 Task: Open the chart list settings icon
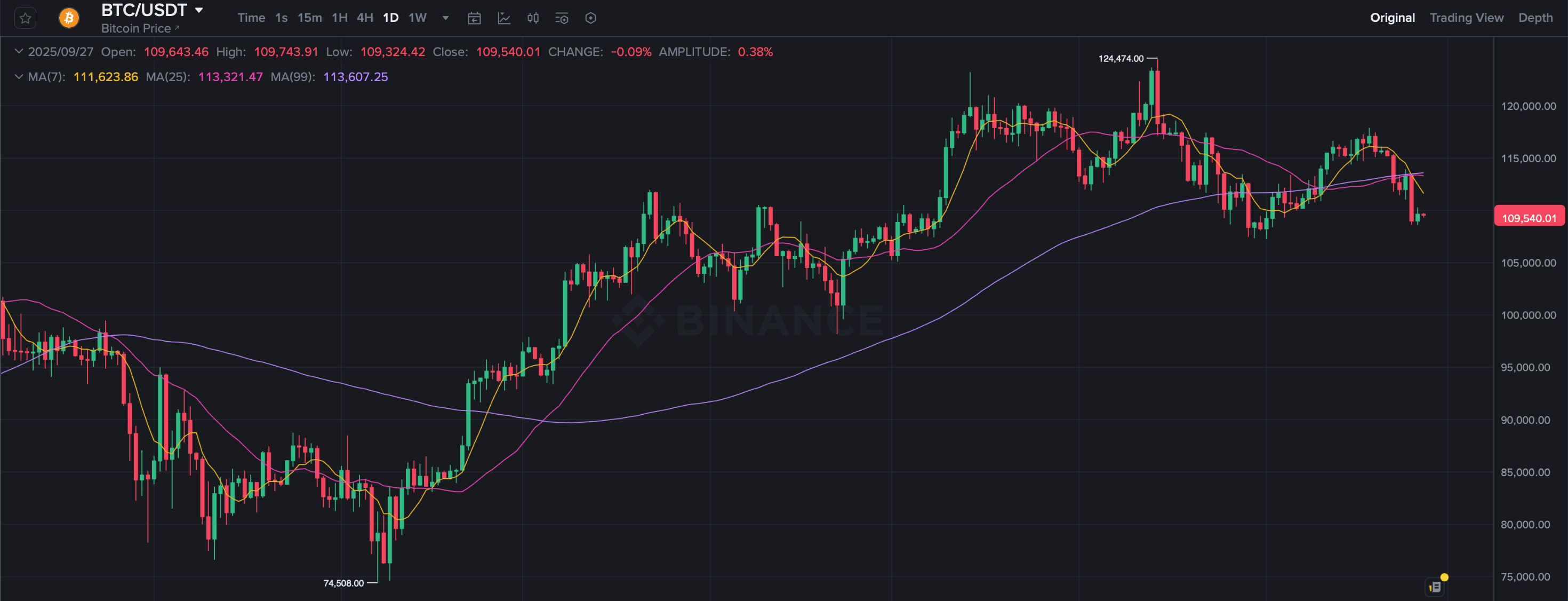click(x=562, y=18)
